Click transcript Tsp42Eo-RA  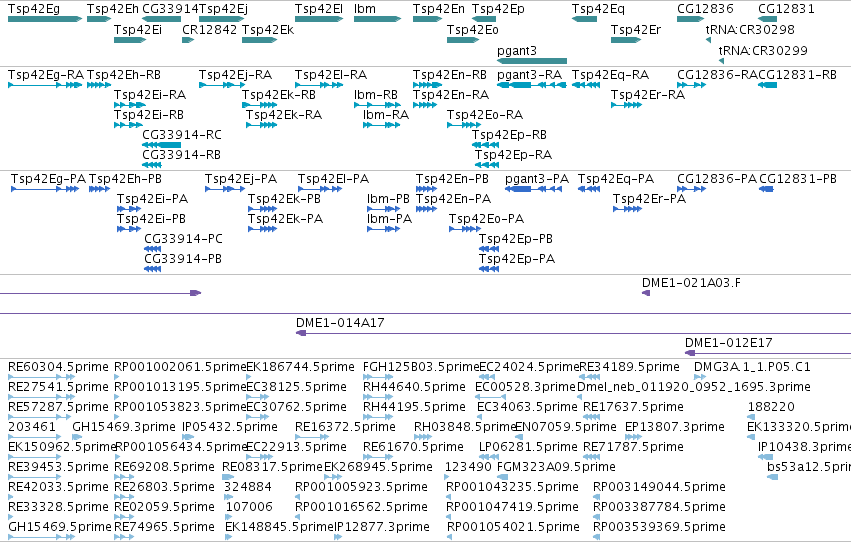[485, 114]
